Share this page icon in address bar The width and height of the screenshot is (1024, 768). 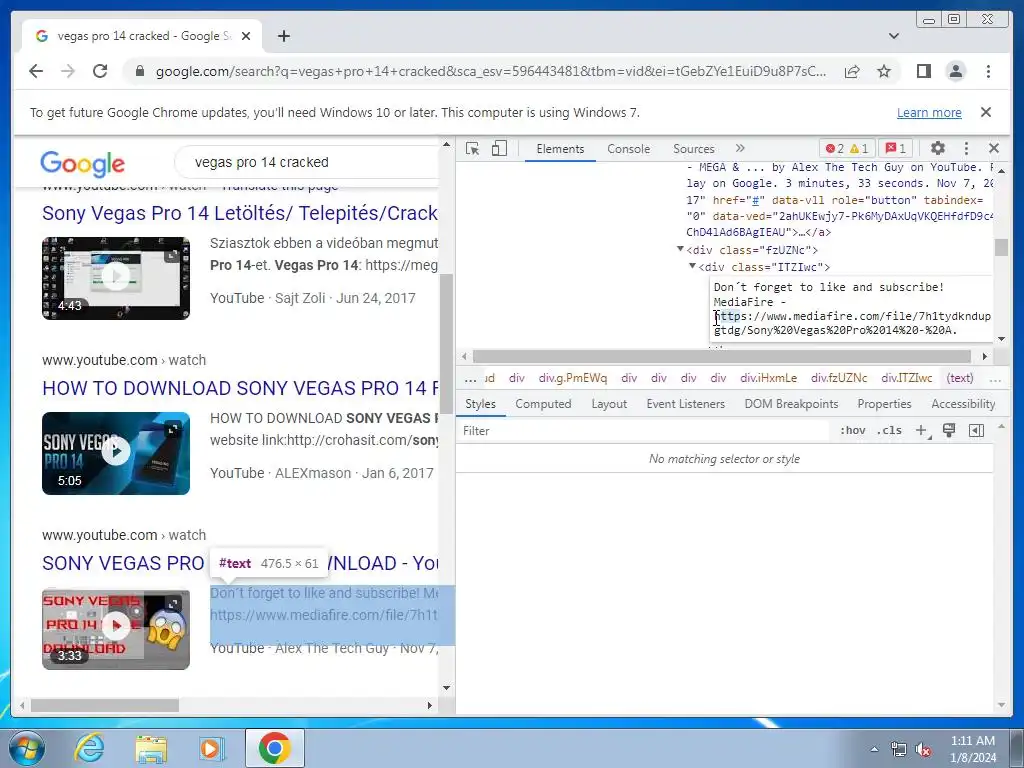coord(852,71)
